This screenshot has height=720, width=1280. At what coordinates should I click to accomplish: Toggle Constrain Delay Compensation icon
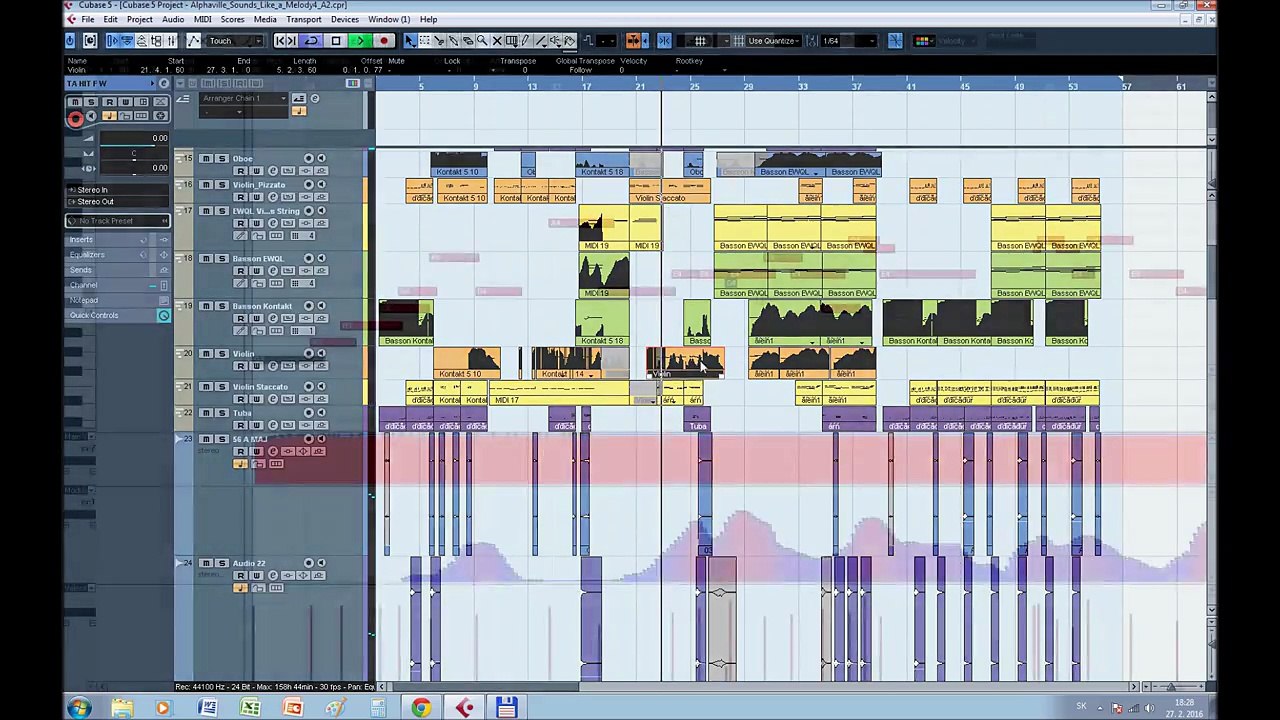[90, 41]
